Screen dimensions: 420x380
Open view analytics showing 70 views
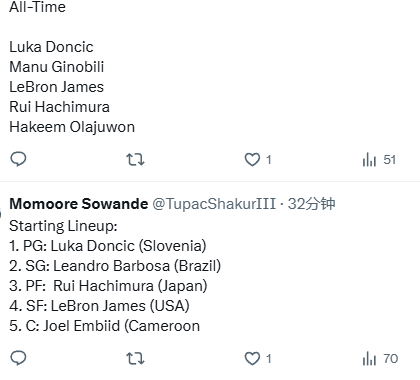pos(380,359)
